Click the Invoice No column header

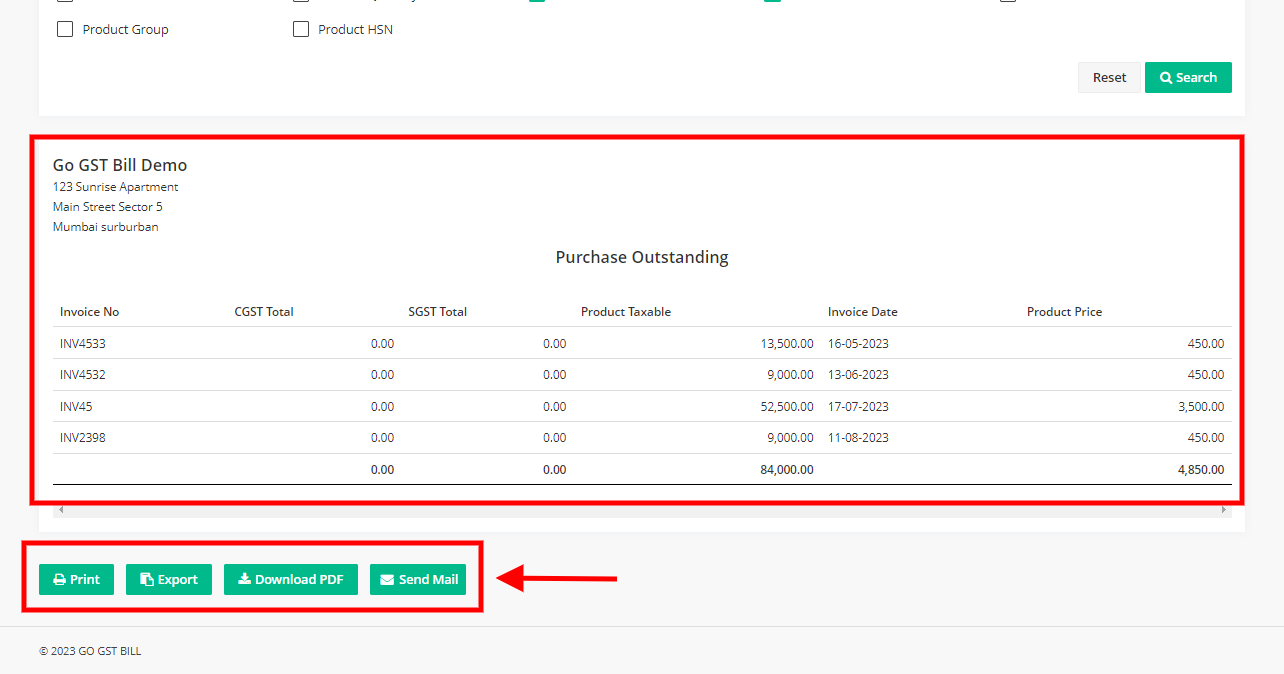[89, 312]
